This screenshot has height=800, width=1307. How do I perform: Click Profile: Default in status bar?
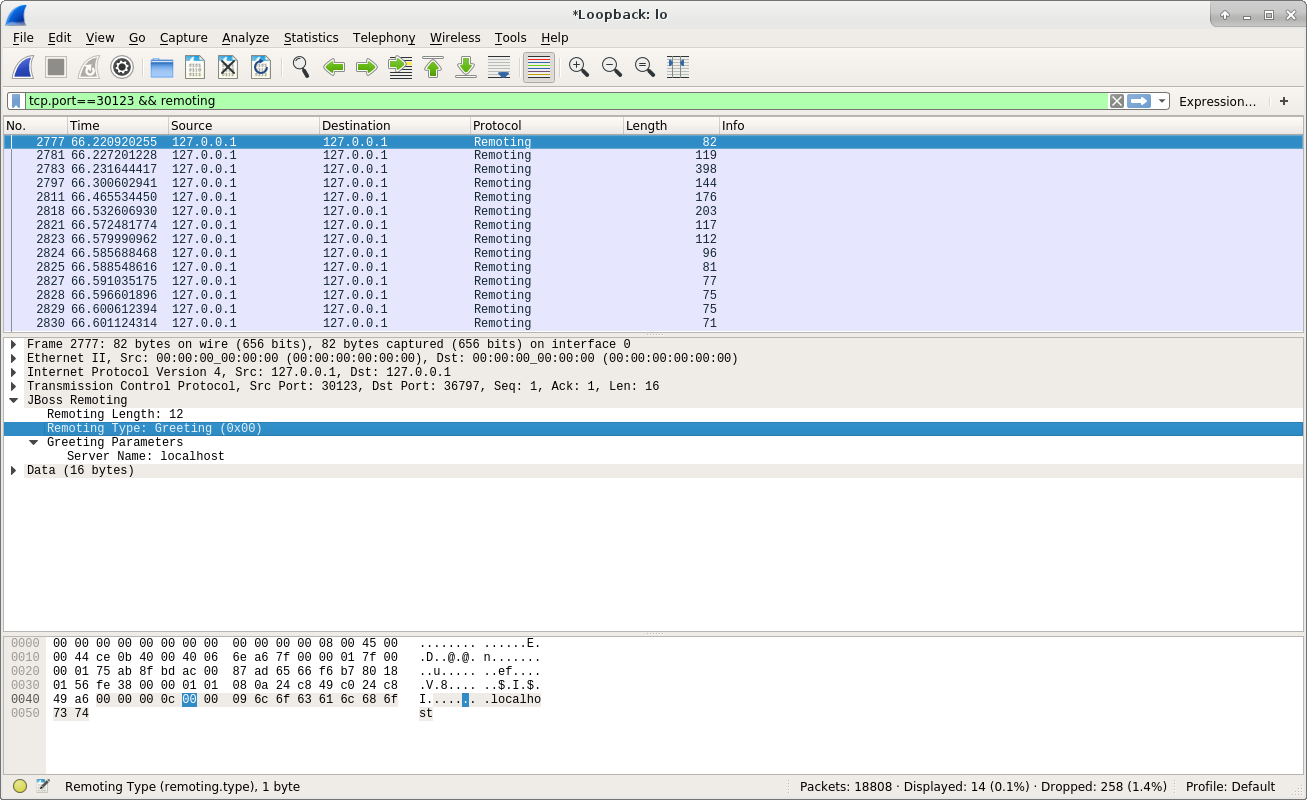click(x=1230, y=786)
